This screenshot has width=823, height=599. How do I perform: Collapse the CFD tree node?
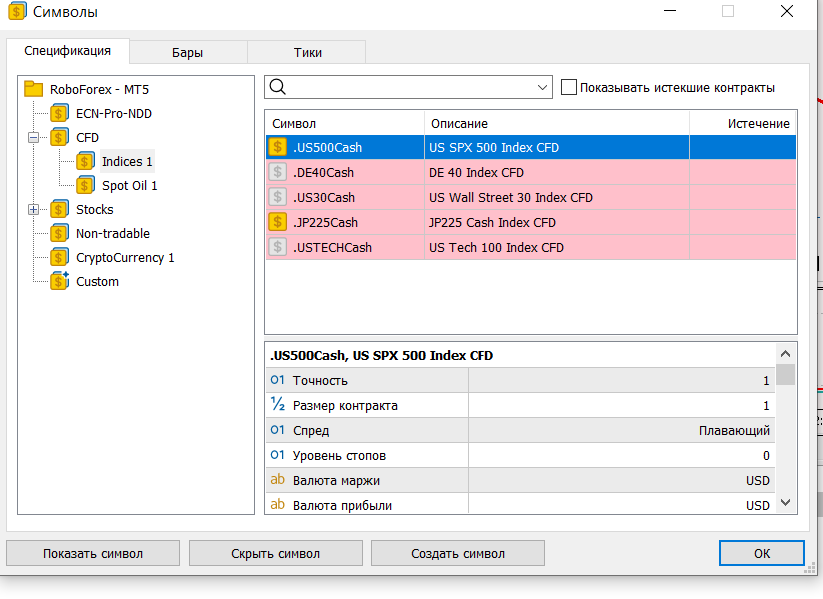point(34,137)
